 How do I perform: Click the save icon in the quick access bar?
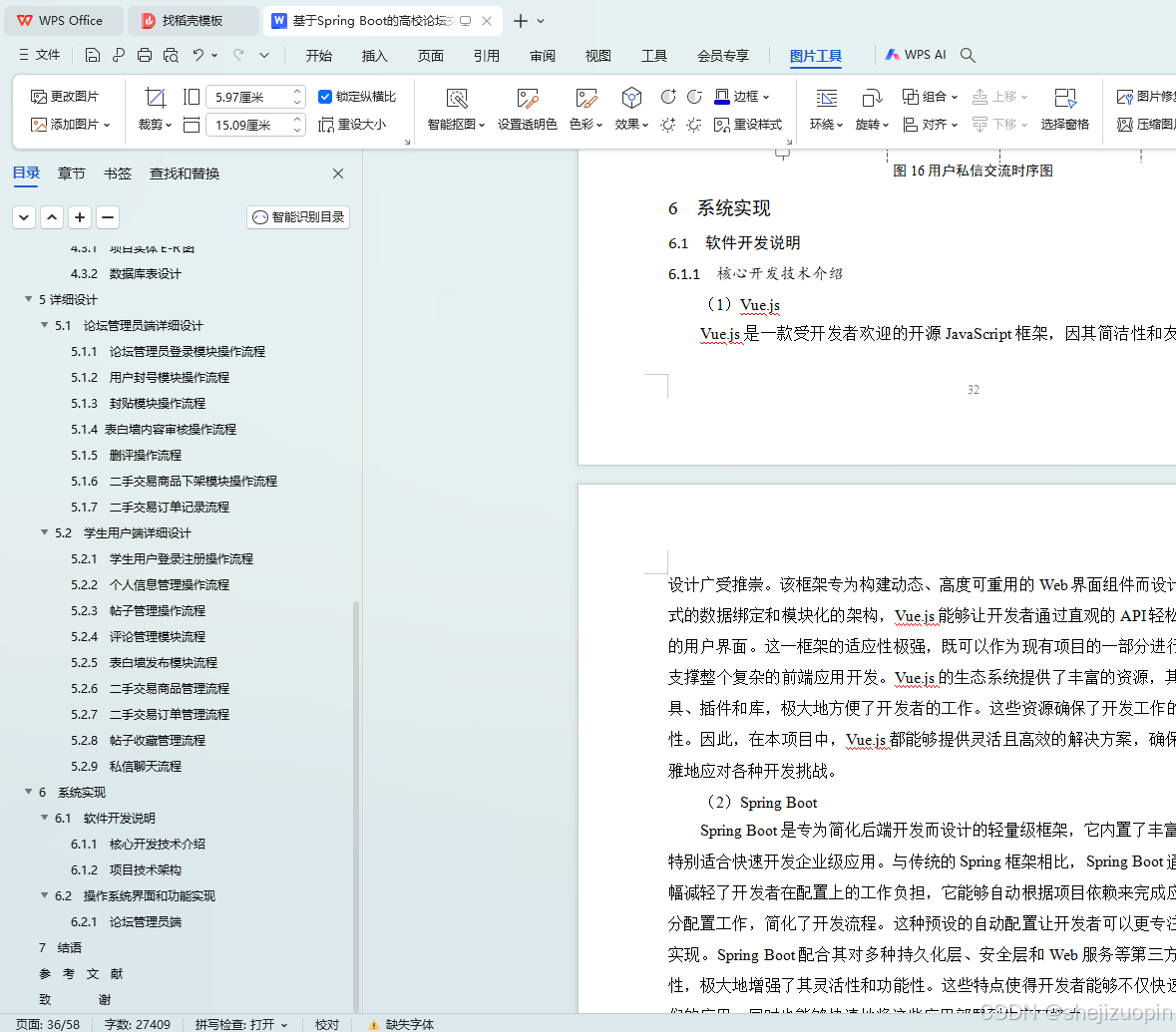click(x=92, y=55)
